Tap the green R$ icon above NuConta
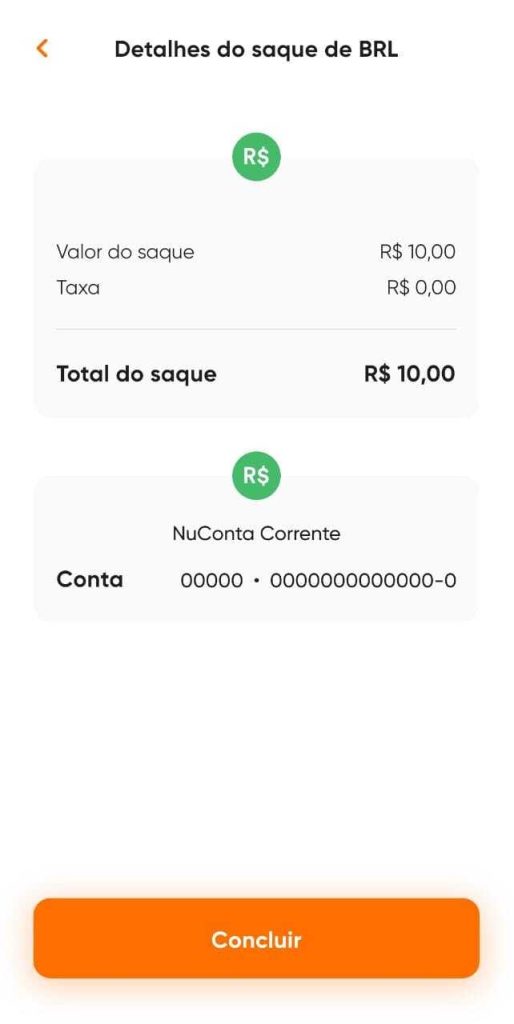This screenshot has height=1024, width=514. tap(256, 476)
